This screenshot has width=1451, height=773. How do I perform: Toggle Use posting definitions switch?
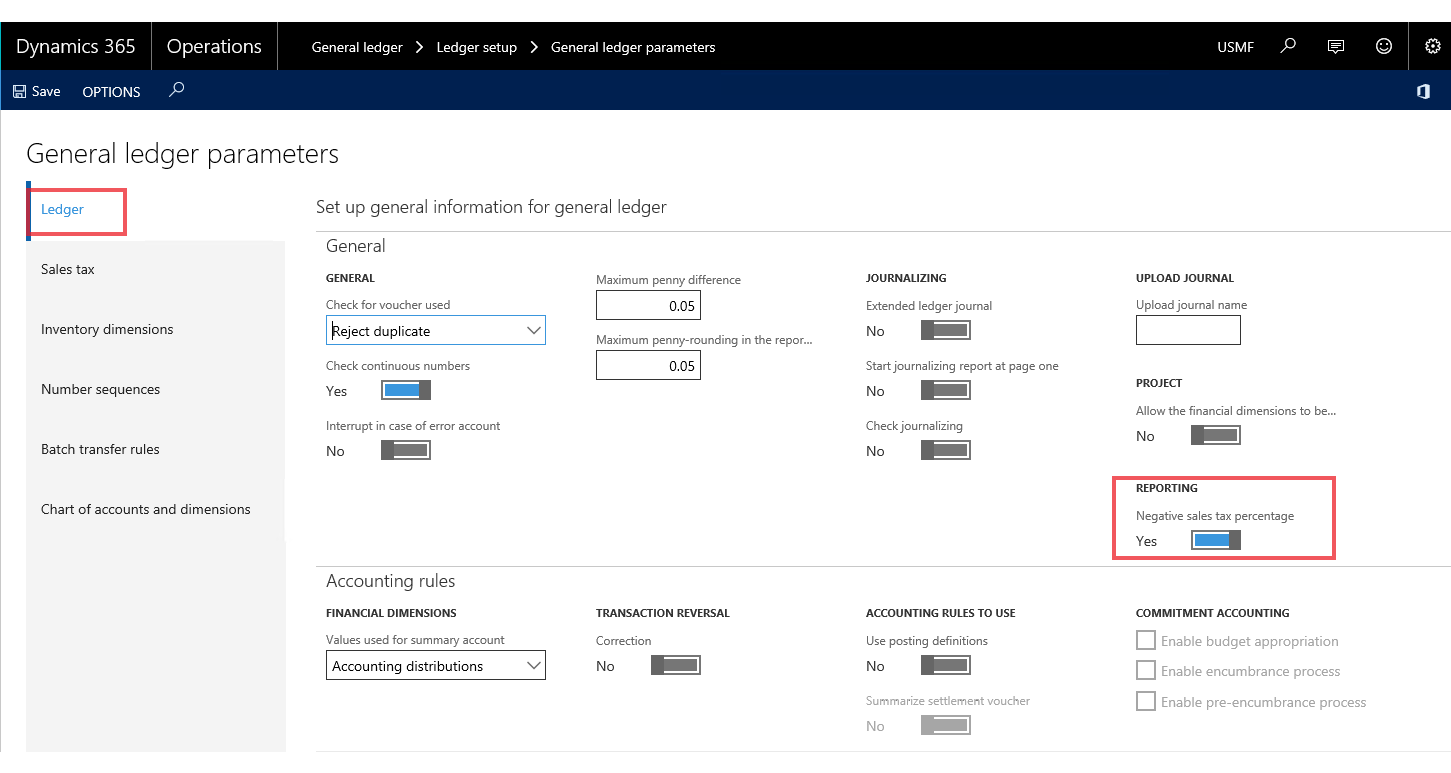pos(946,665)
